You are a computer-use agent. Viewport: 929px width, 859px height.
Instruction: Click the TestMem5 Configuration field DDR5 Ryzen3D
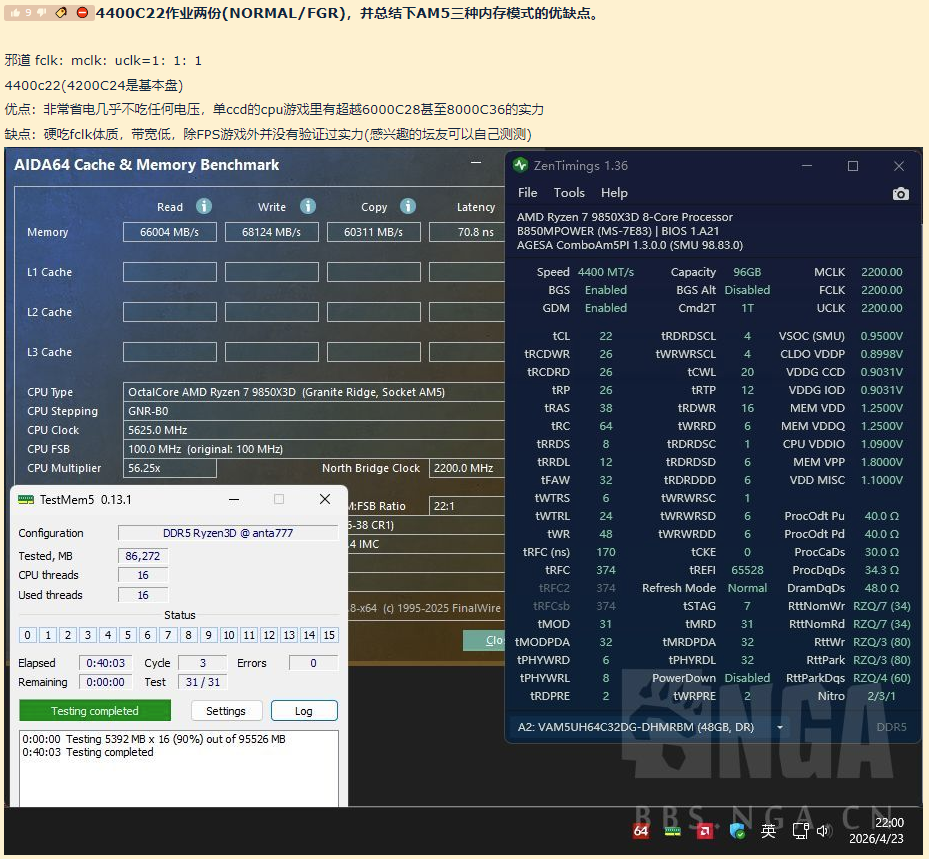(x=228, y=533)
